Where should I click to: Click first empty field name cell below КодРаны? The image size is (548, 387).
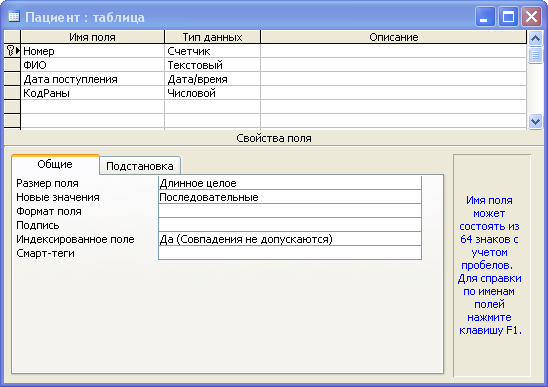(x=93, y=107)
